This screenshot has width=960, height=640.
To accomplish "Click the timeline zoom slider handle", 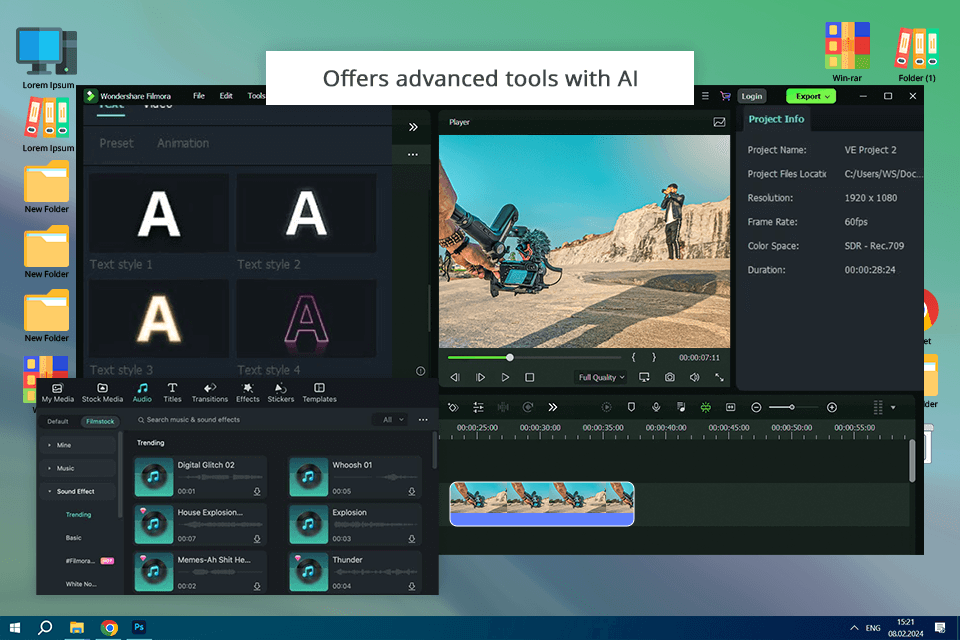I will (792, 407).
